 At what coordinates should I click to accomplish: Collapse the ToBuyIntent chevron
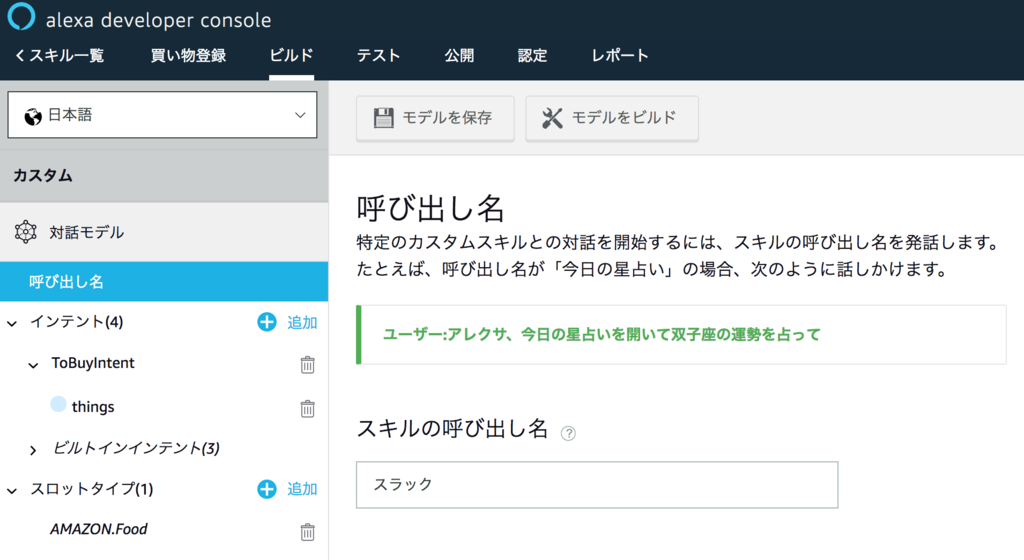tap(33, 366)
